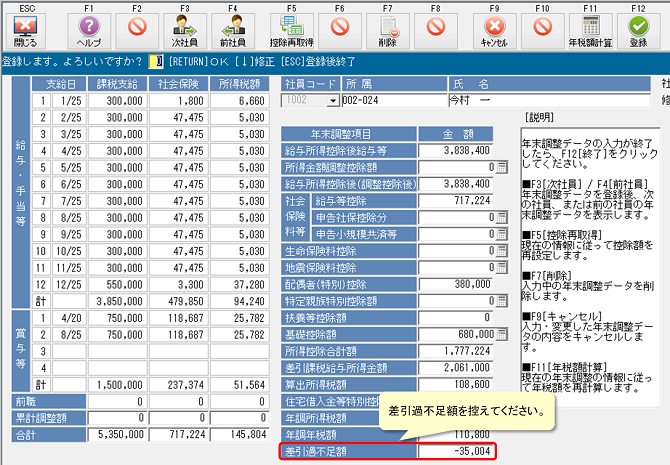Click the 閉じる (close) toolbar icon
This screenshot has height=465, width=670.
click(x=26, y=30)
